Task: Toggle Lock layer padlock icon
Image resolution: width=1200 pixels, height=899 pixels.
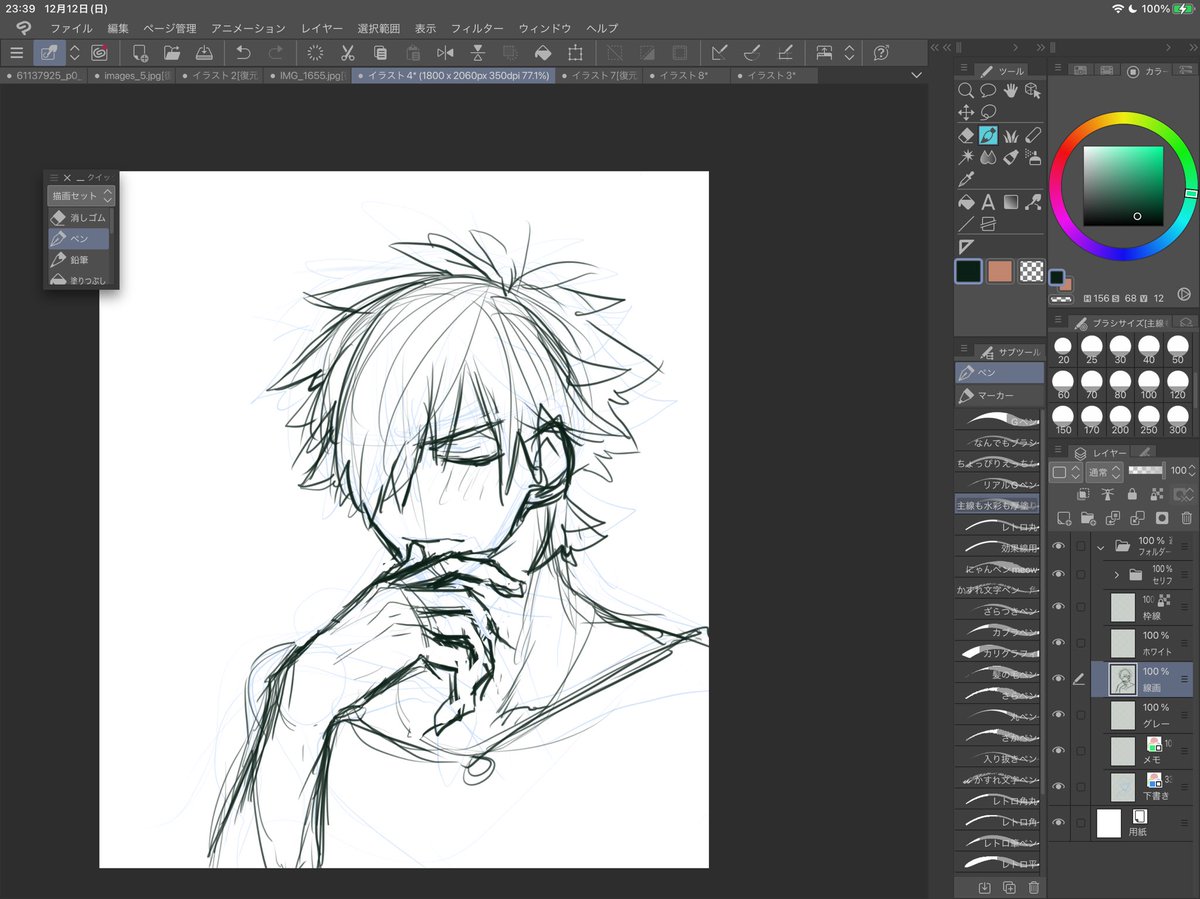Action: 1132,494
